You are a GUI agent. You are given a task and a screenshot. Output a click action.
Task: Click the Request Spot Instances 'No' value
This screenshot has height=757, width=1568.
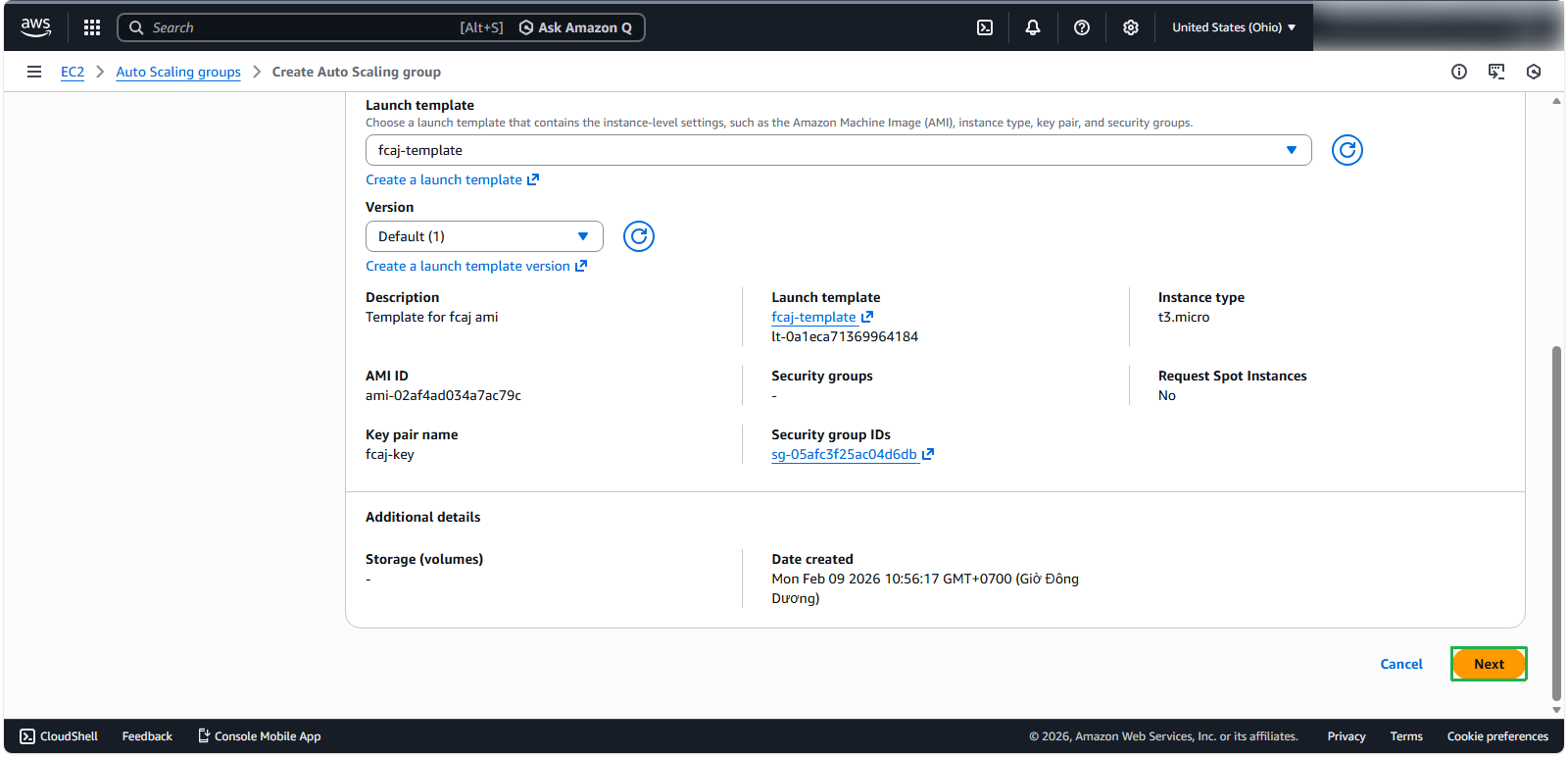tap(1167, 395)
